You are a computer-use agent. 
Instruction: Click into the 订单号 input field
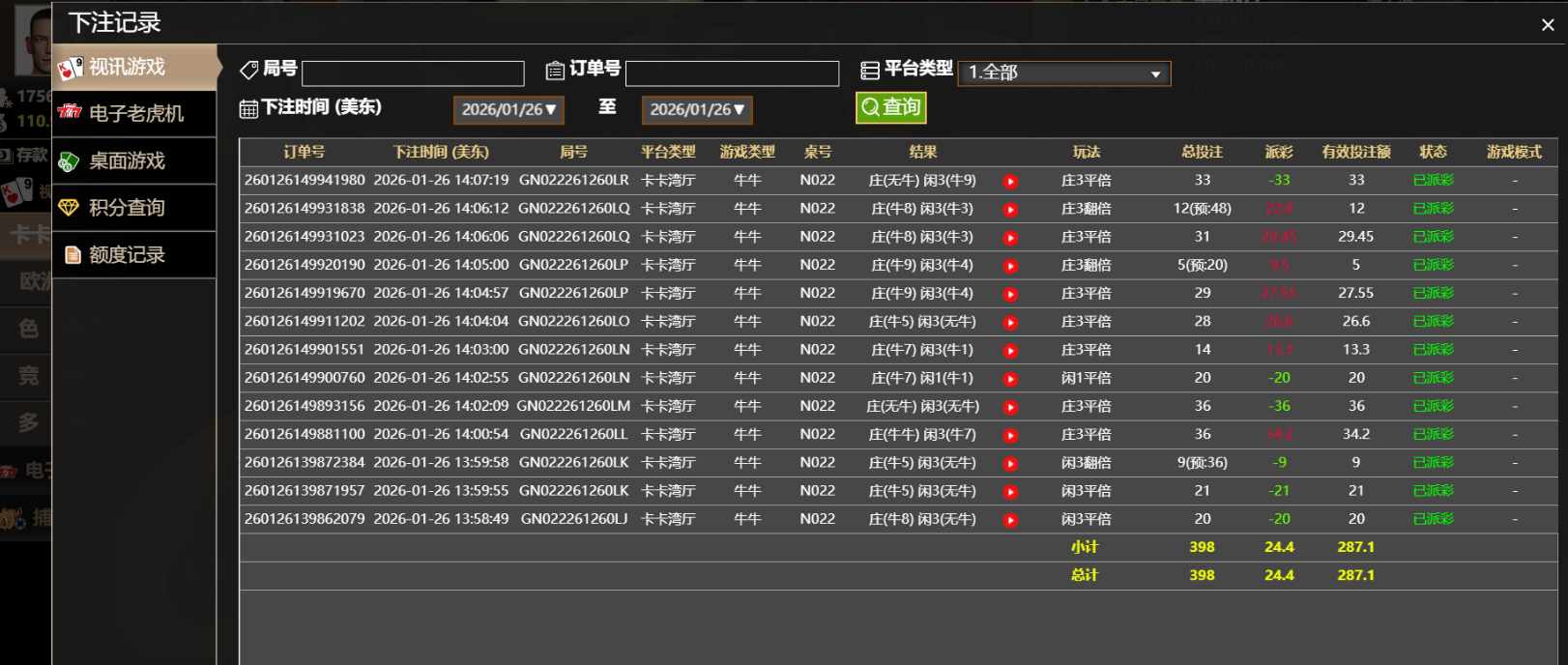click(732, 73)
